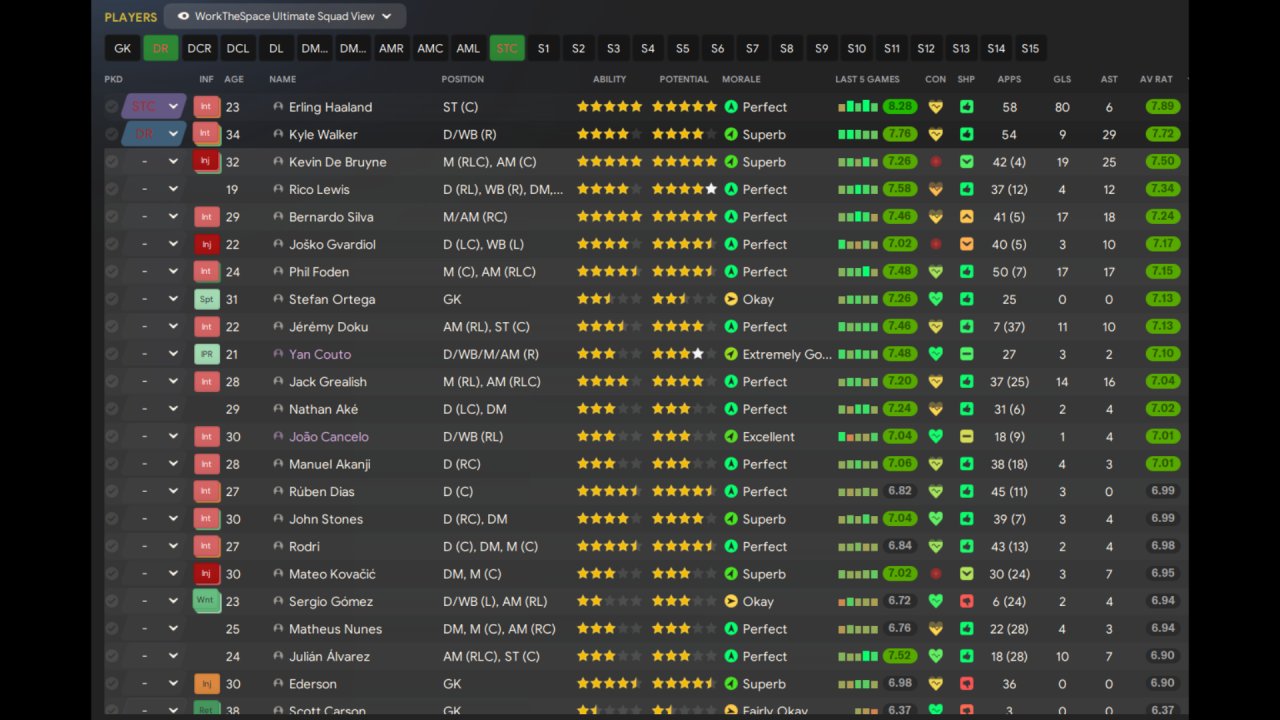Click the Inj injury badge for Kevin De Bruyne
Viewport: 1280px width, 720px height.
point(207,162)
